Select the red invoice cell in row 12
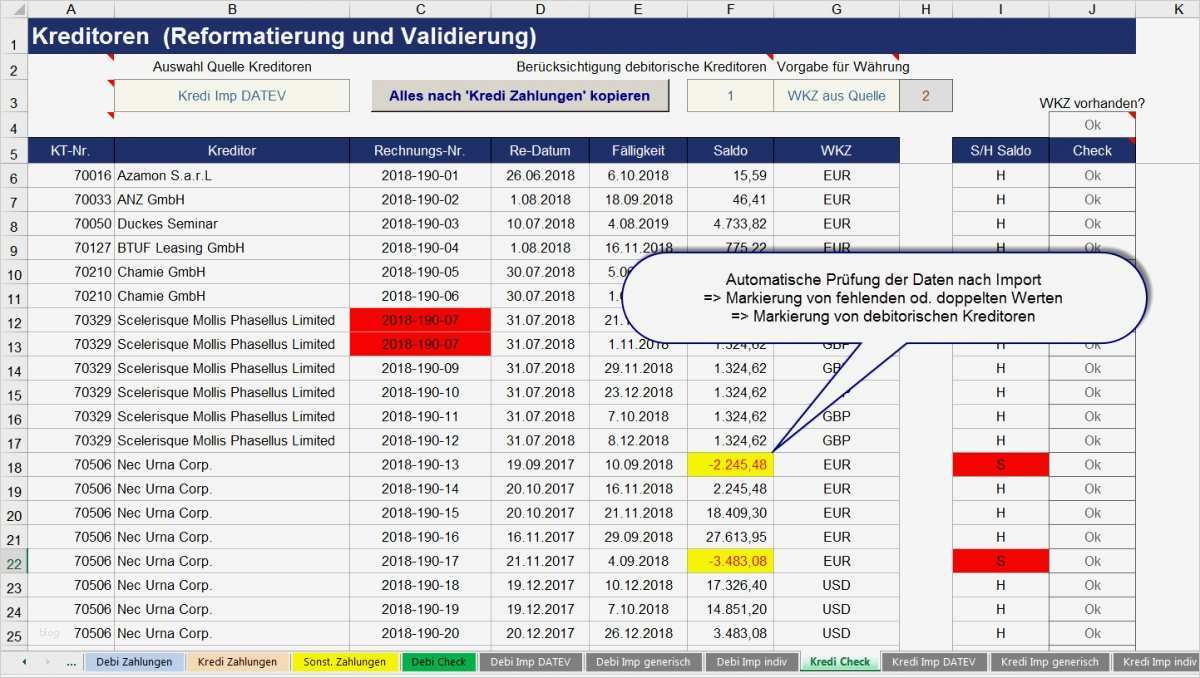1200x678 pixels. [x=420, y=320]
